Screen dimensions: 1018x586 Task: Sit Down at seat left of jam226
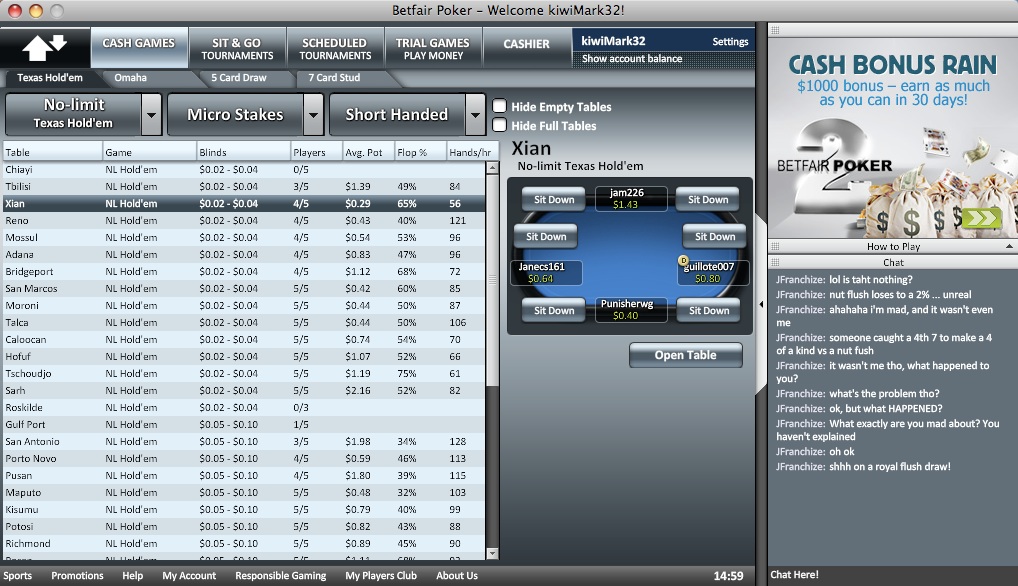click(554, 199)
